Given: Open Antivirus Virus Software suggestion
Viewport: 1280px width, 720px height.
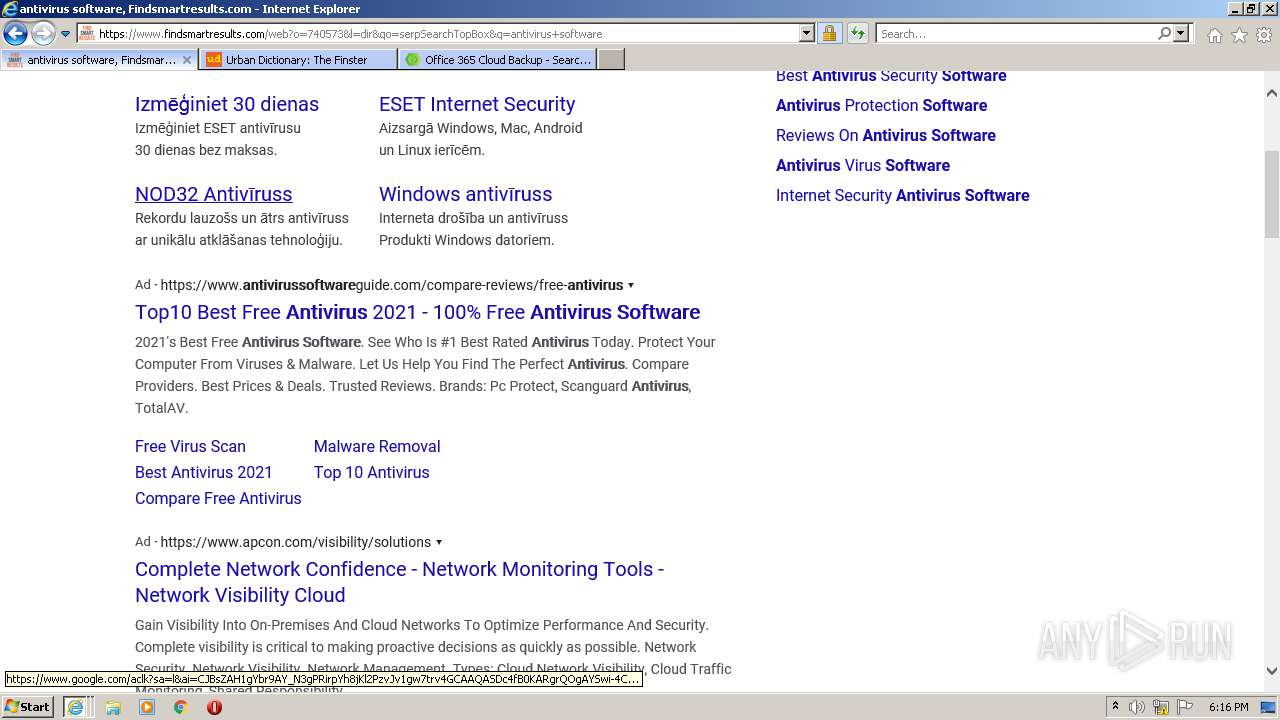Looking at the screenshot, I should tap(863, 165).
